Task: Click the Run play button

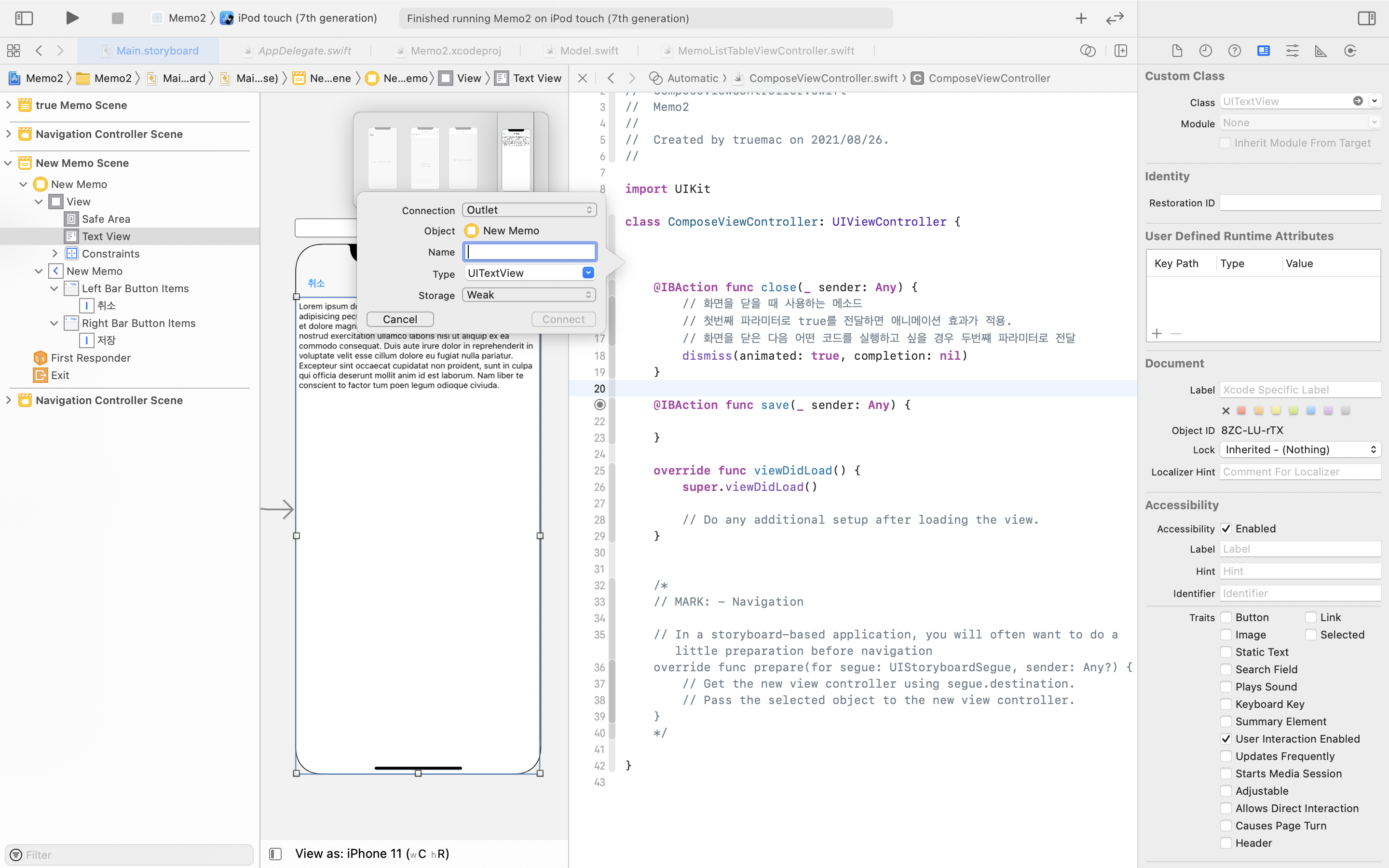Action: pos(72,18)
